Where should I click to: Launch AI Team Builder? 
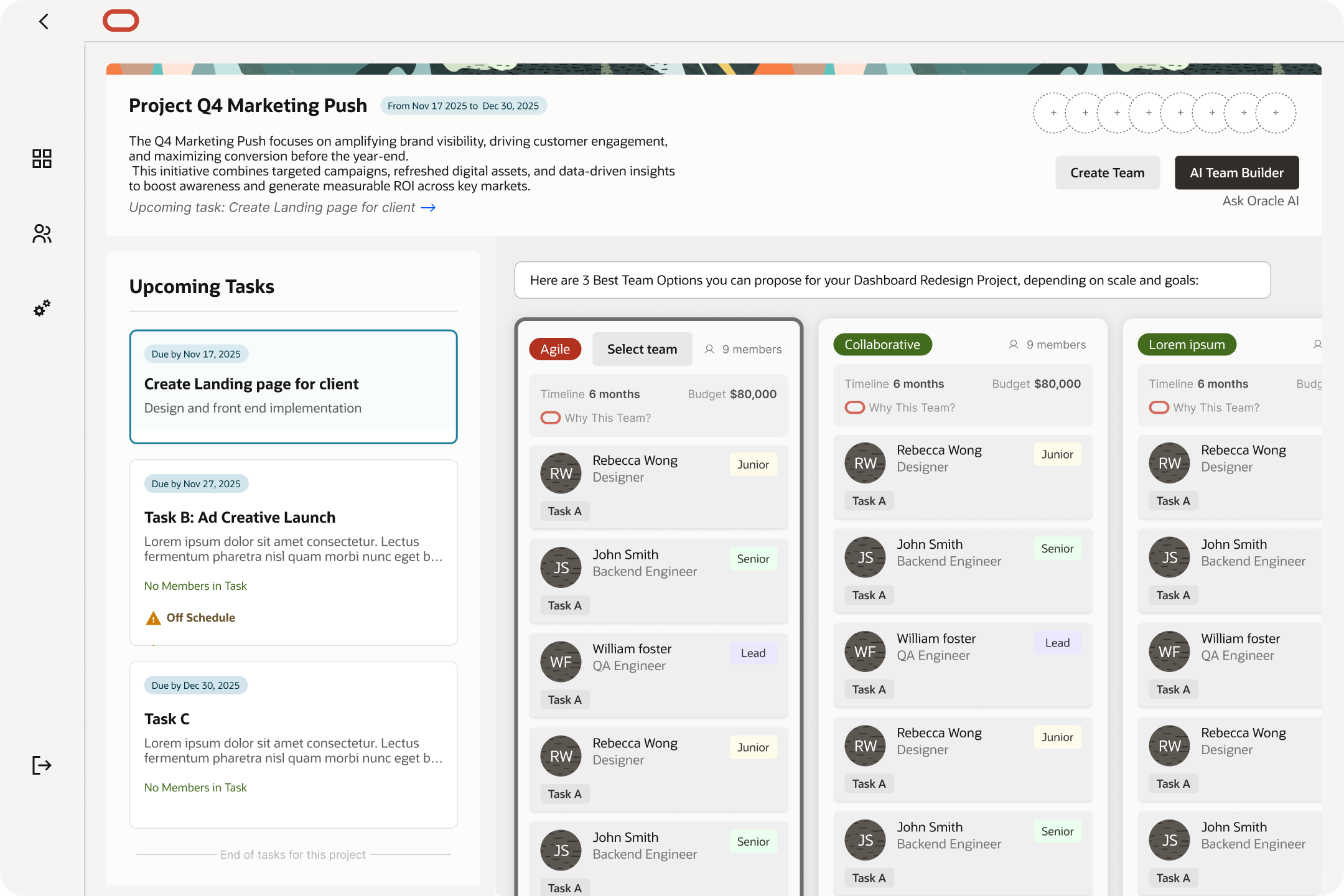(1236, 172)
